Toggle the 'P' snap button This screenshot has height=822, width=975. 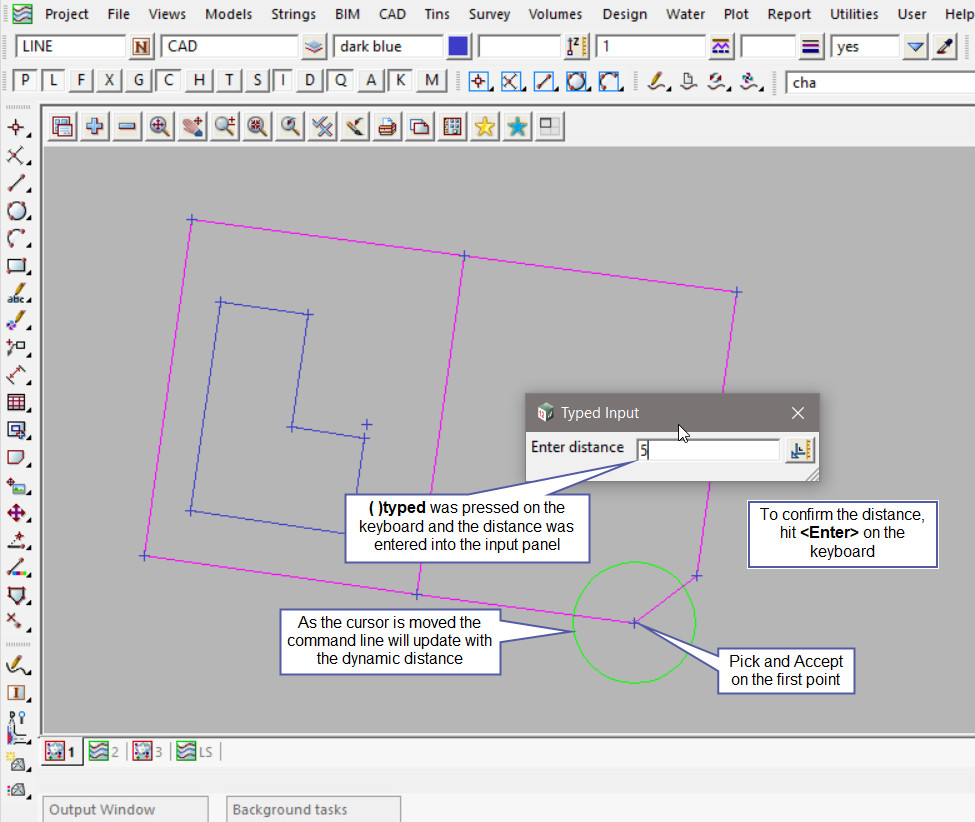(25, 81)
